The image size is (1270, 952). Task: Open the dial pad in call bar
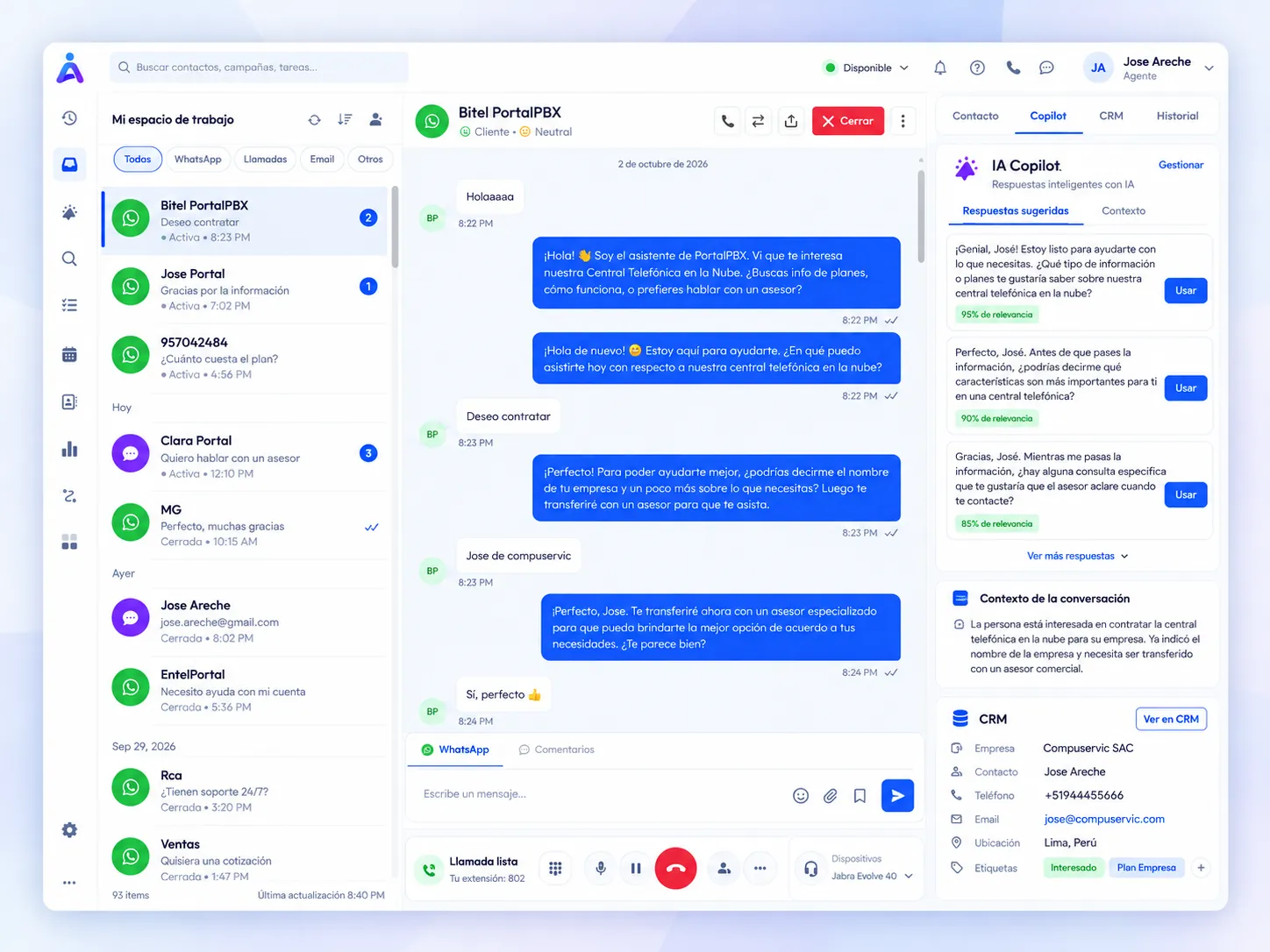[x=555, y=868]
